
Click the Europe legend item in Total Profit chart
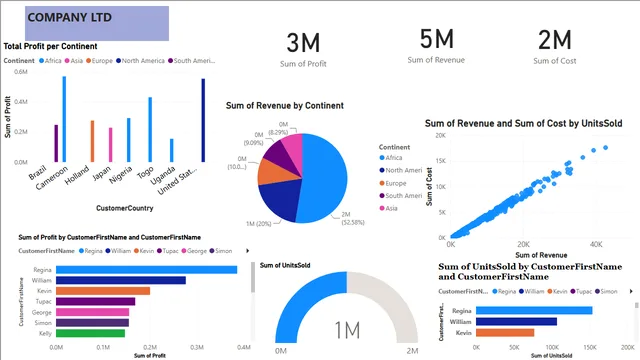(99, 61)
